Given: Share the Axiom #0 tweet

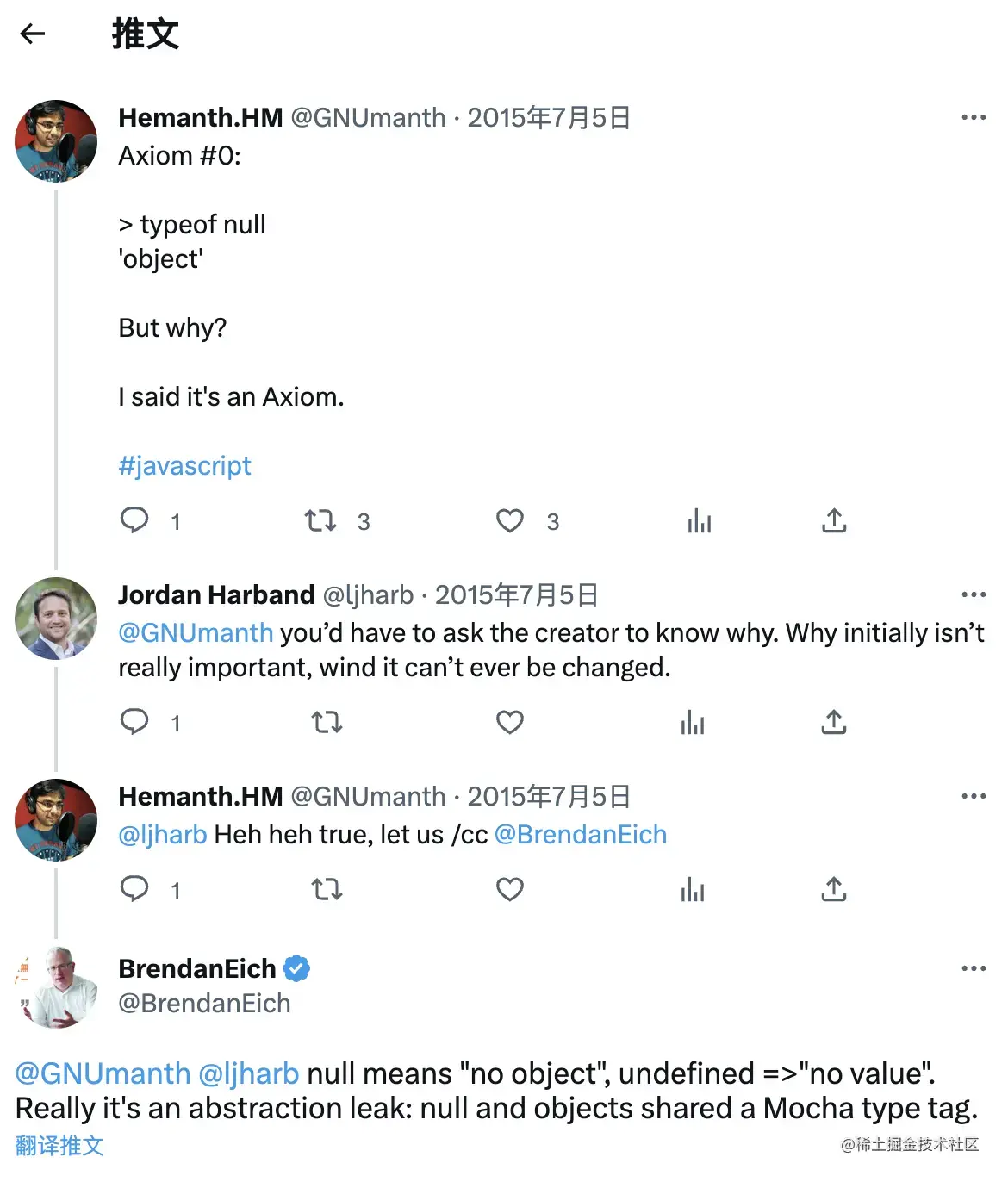Looking at the screenshot, I should coord(834,520).
